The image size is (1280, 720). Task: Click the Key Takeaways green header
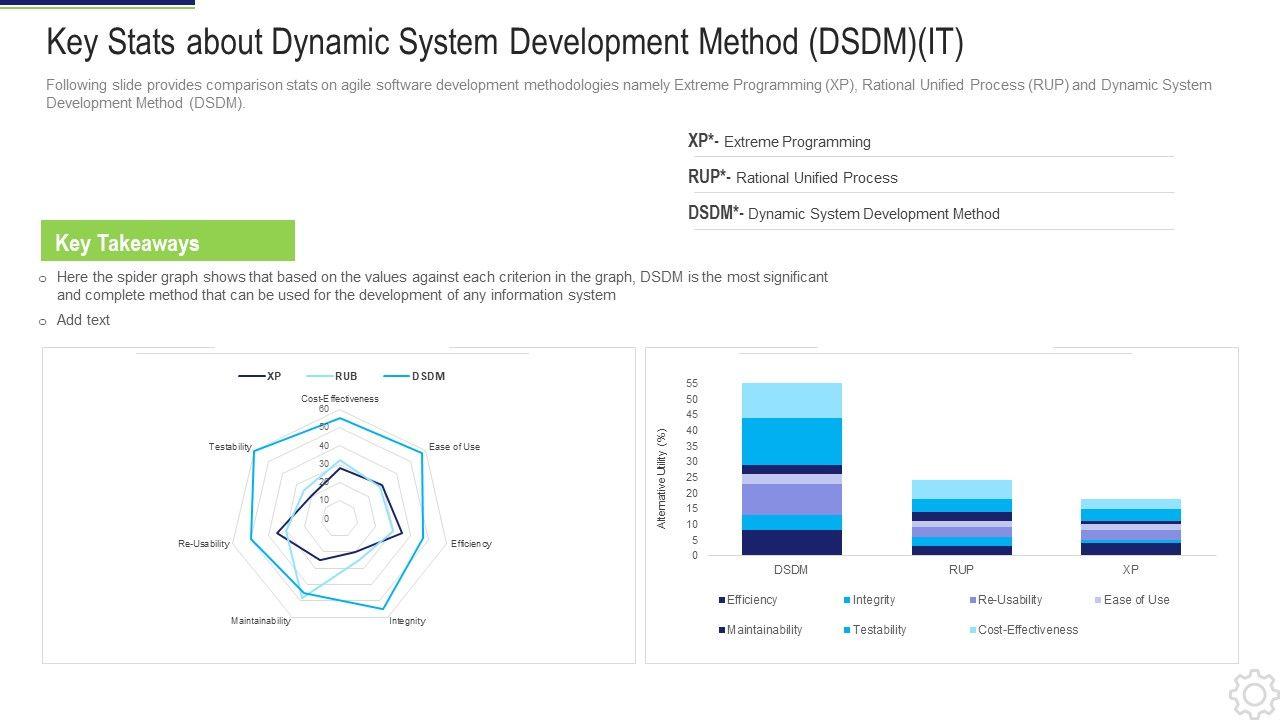(x=168, y=242)
